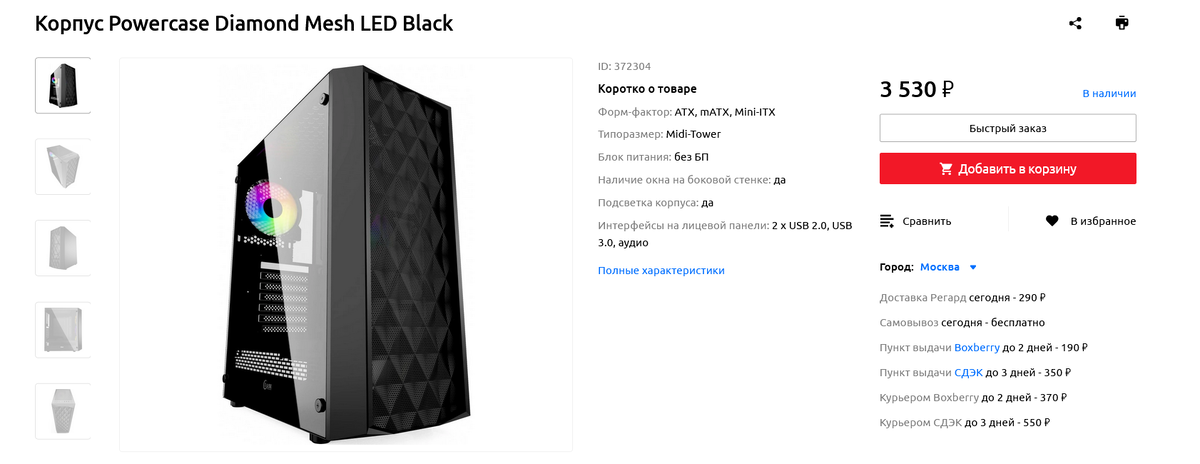Select the third case thumbnail
Image resolution: width=1200 pixels, height=464 pixels.
(x=63, y=247)
